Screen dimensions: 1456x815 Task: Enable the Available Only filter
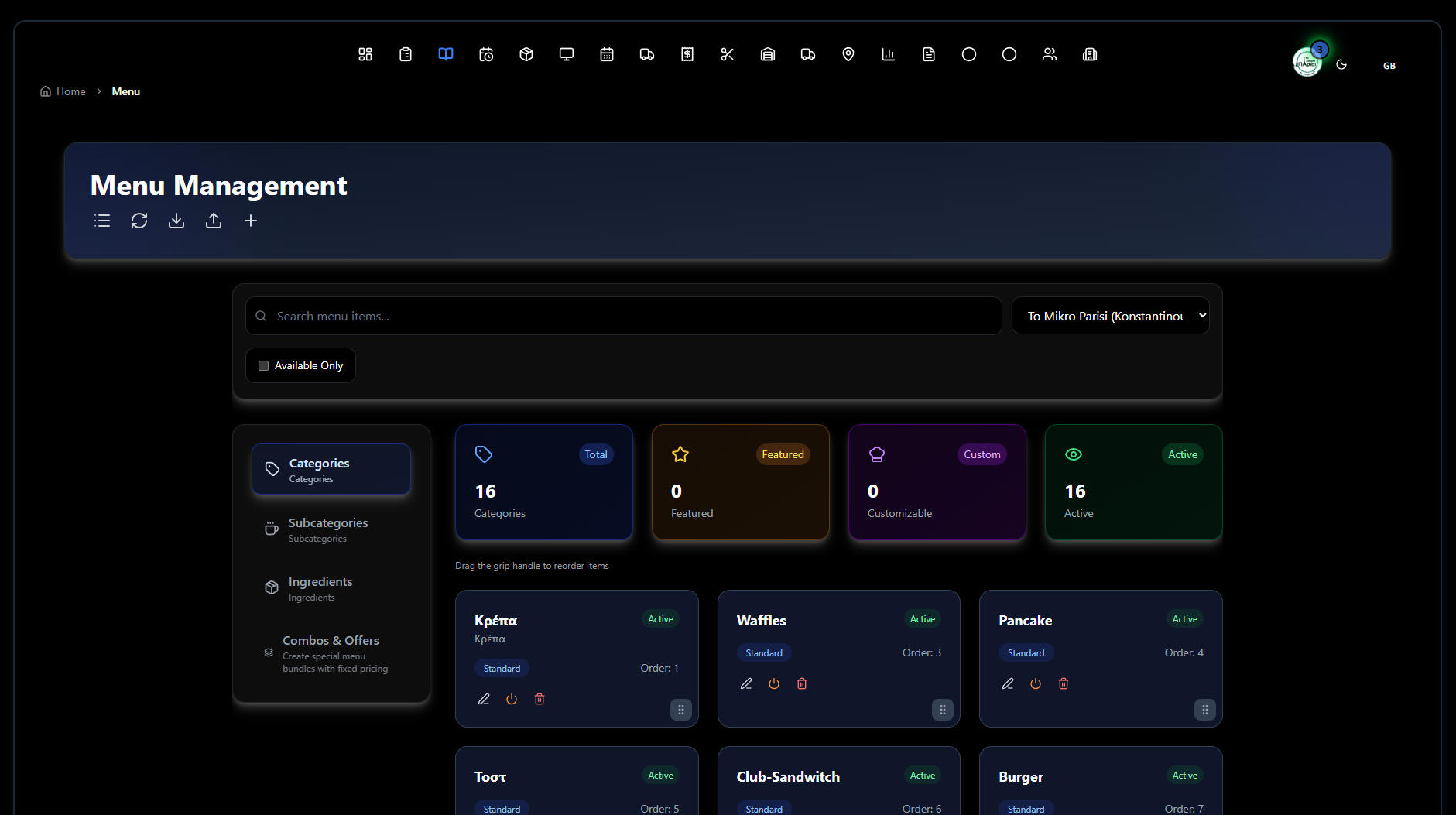[x=263, y=365]
